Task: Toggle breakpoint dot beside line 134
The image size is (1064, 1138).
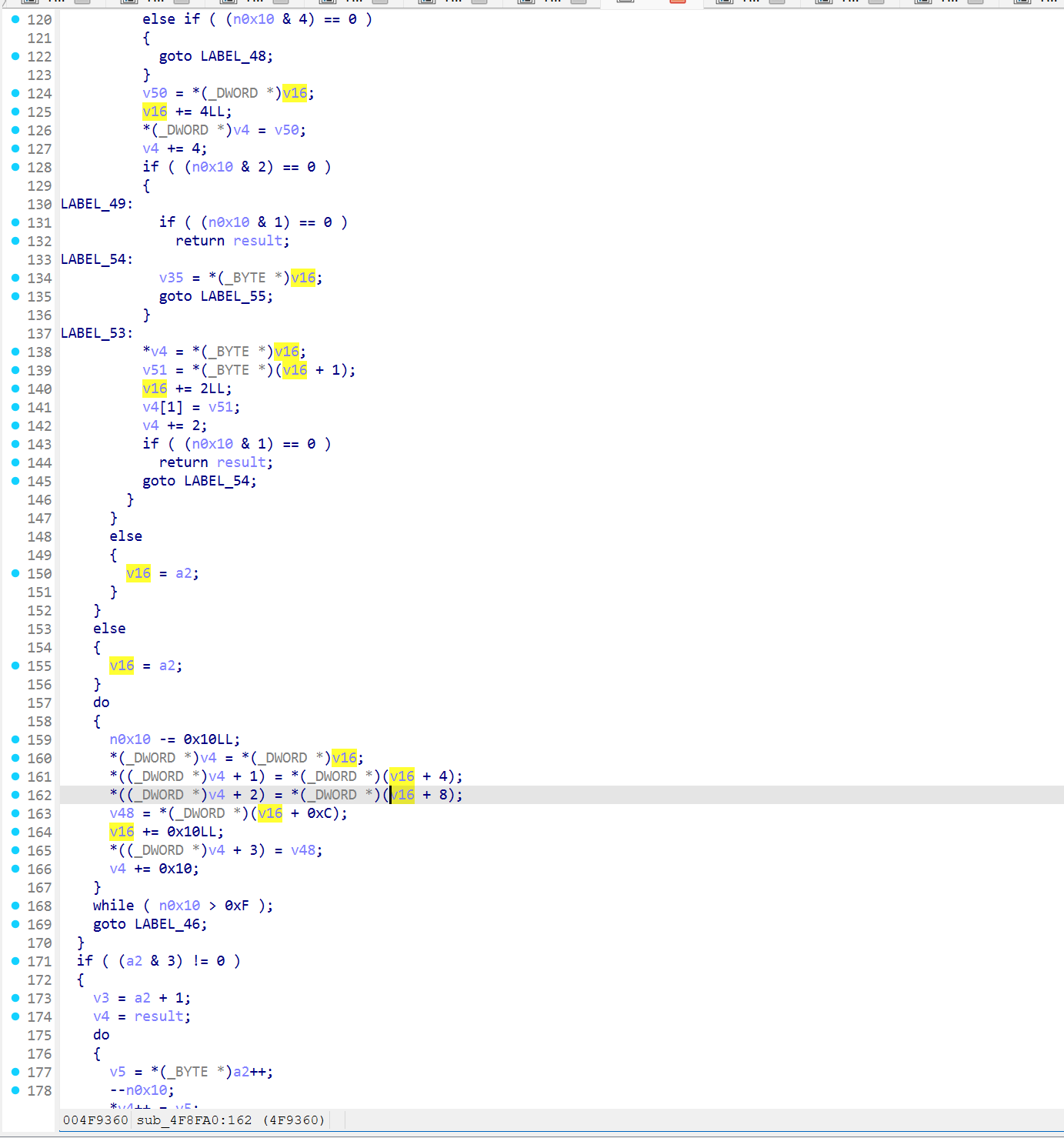Action: click(15, 278)
